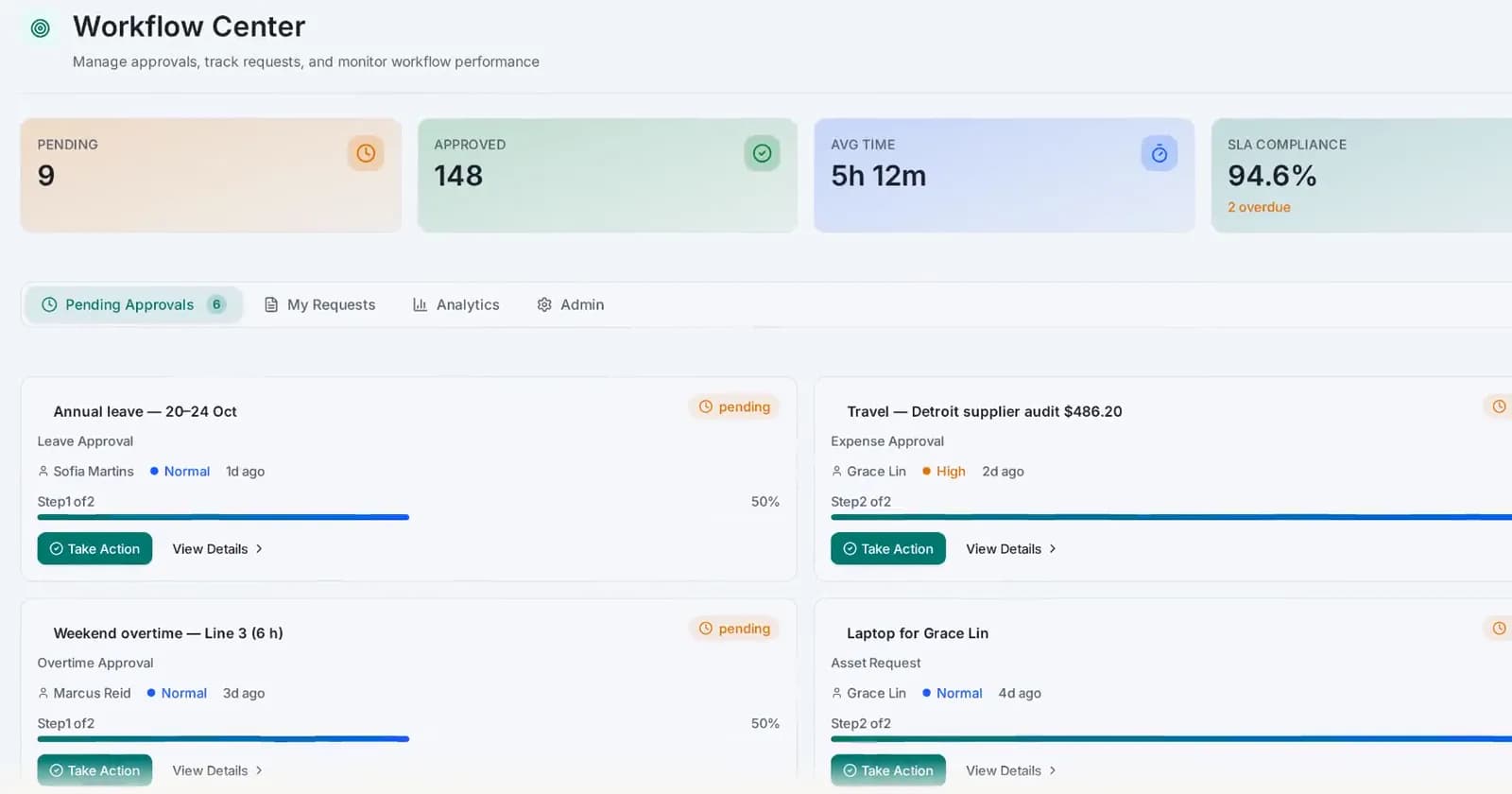Click the Workflow Center target logo icon
The width and height of the screenshot is (1512, 794).
40,28
